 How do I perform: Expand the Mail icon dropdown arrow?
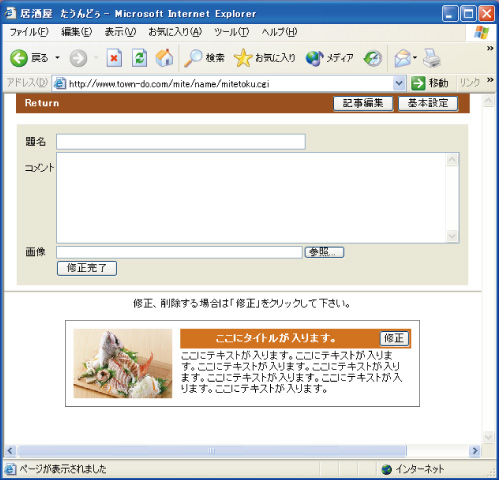pos(415,58)
